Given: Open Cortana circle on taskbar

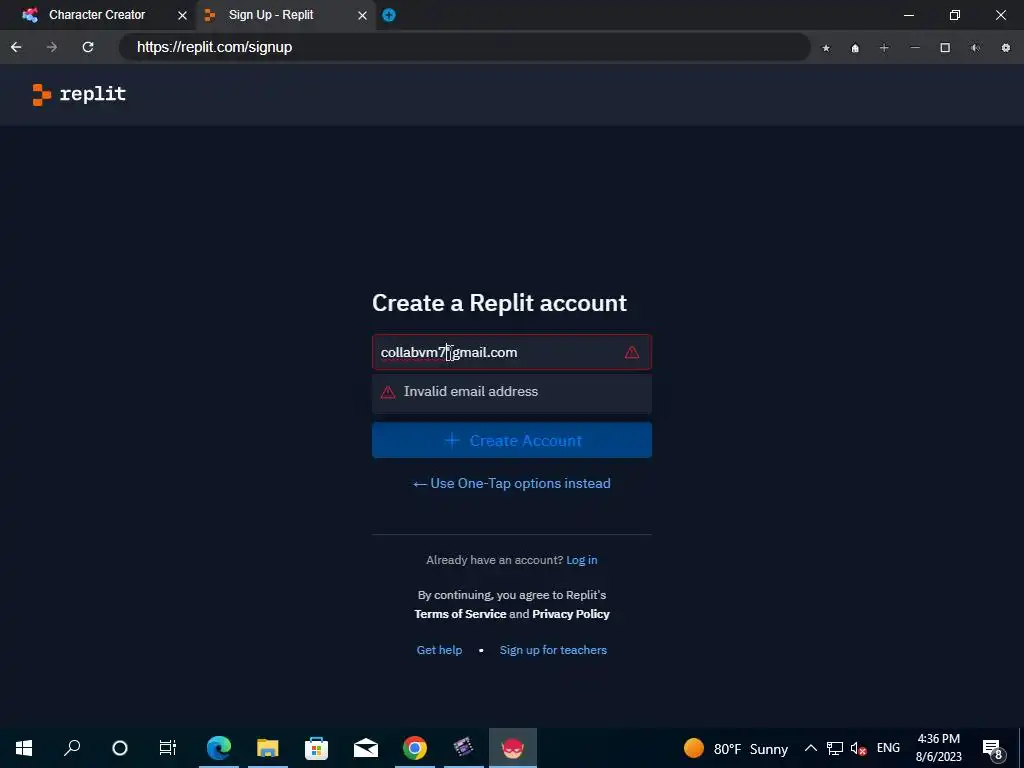Looking at the screenshot, I should click(120, 748).
